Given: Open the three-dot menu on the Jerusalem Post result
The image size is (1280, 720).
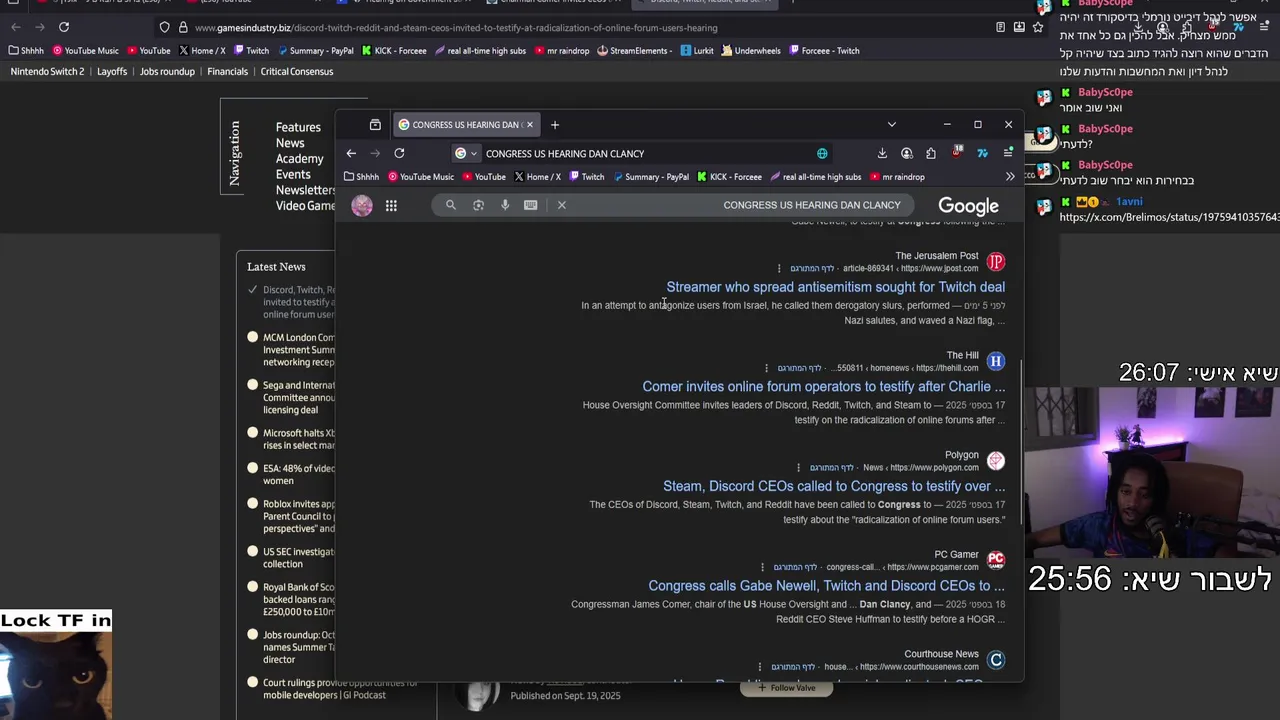Looking at the screenshot, I should (779, 268).
